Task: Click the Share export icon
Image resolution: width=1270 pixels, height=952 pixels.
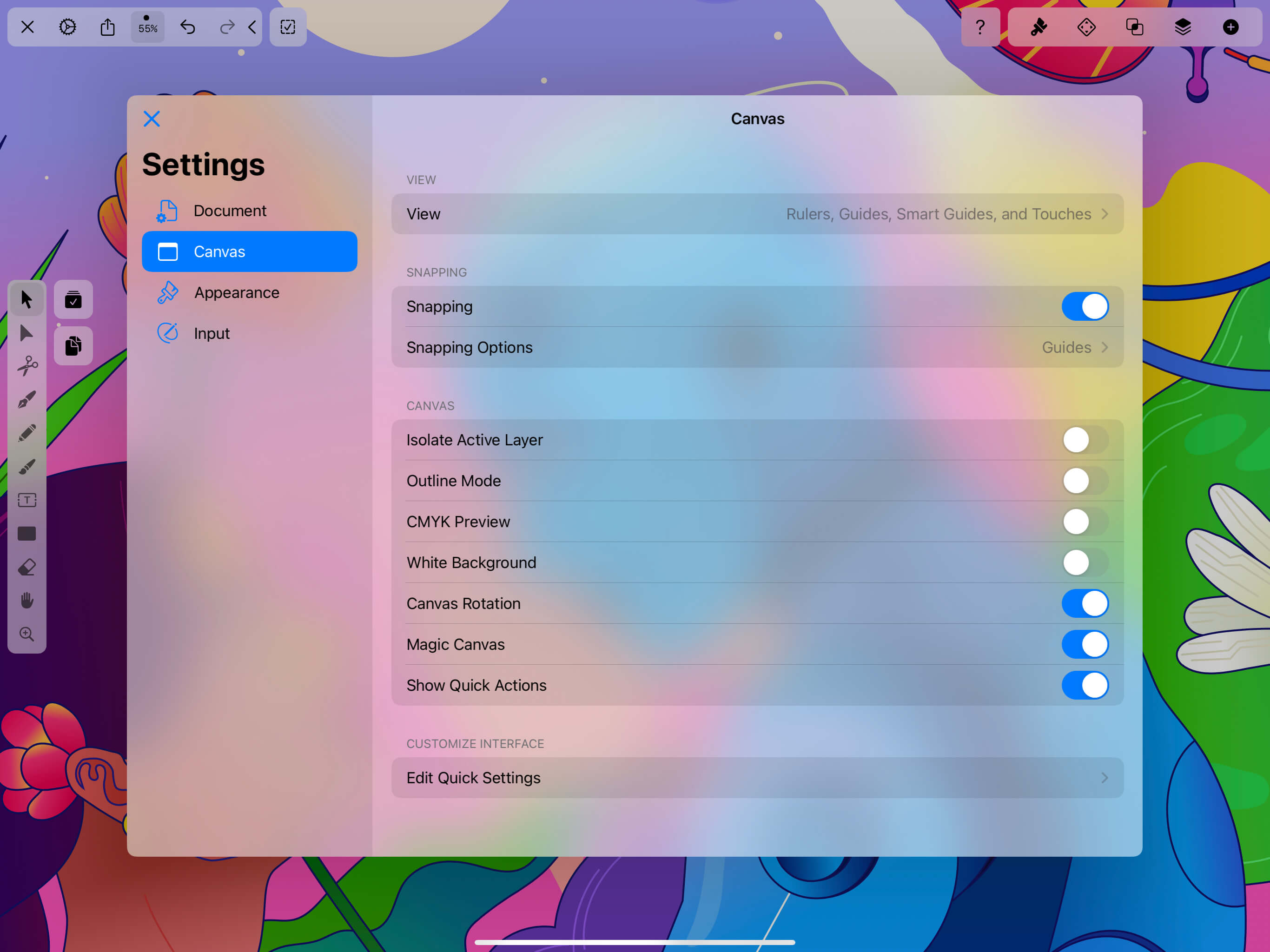Action: click(107, 27)
